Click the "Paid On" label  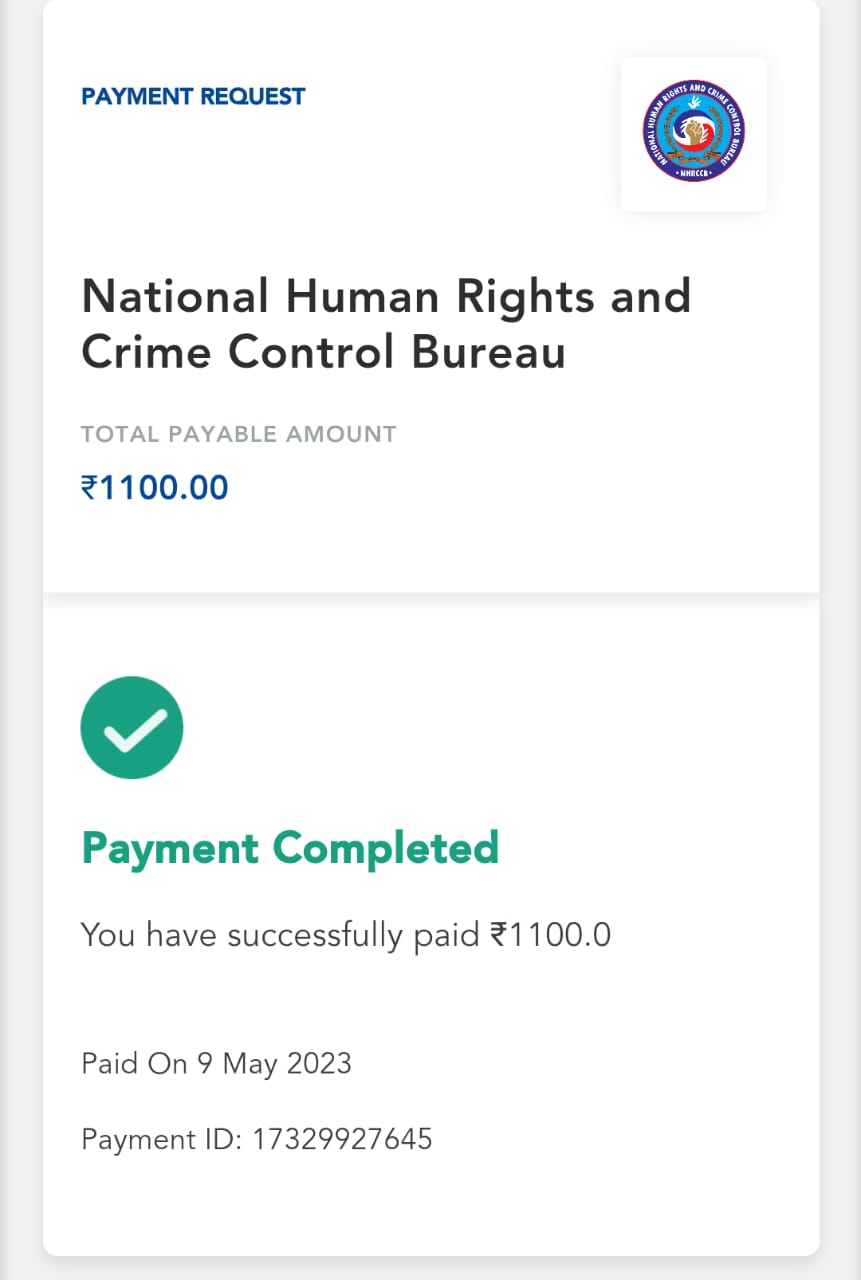pos(124,1063)
